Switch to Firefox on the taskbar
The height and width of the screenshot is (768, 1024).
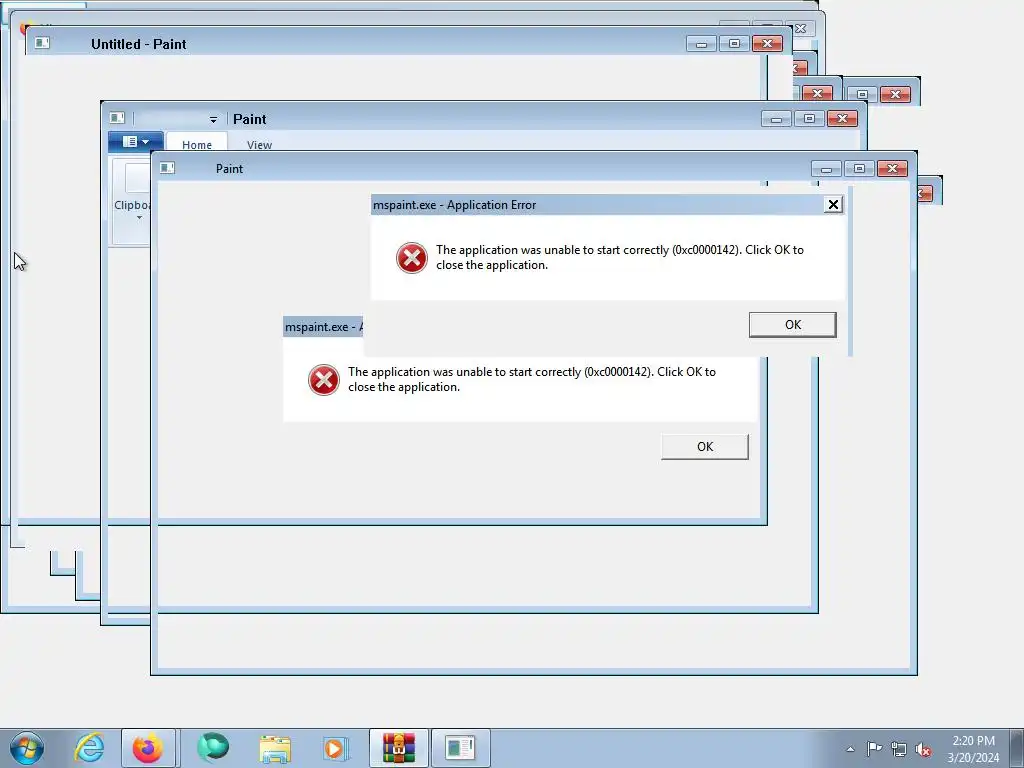(x=148, y=748)
